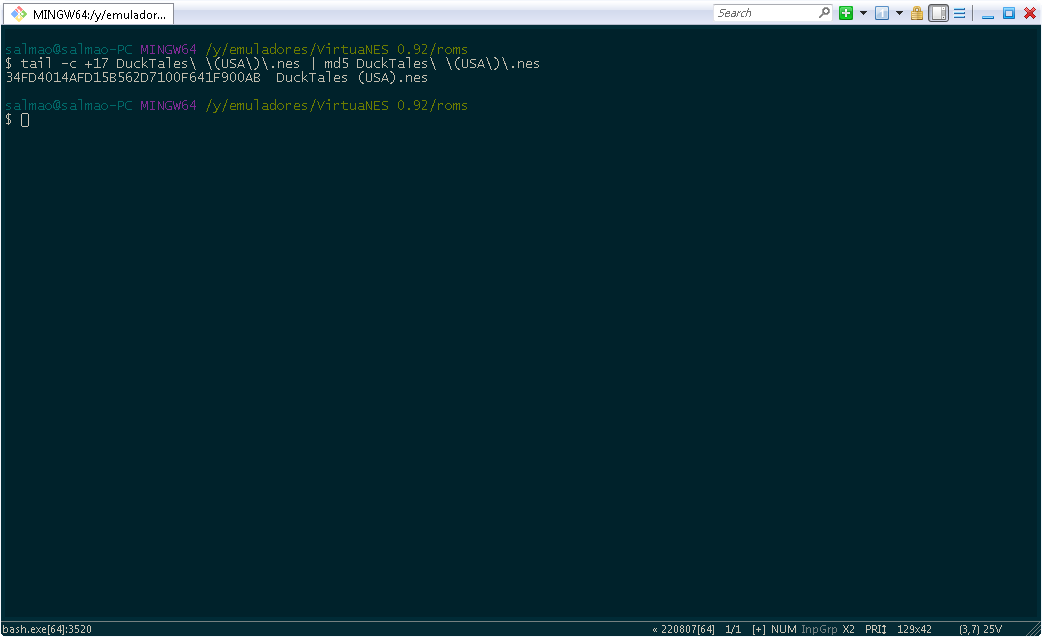Viewport: 1042px width, 637px height.
Task: Click second /y/emuladores/VirtuaNES 0.92/roms path
Action: click(x=337, y=106)
